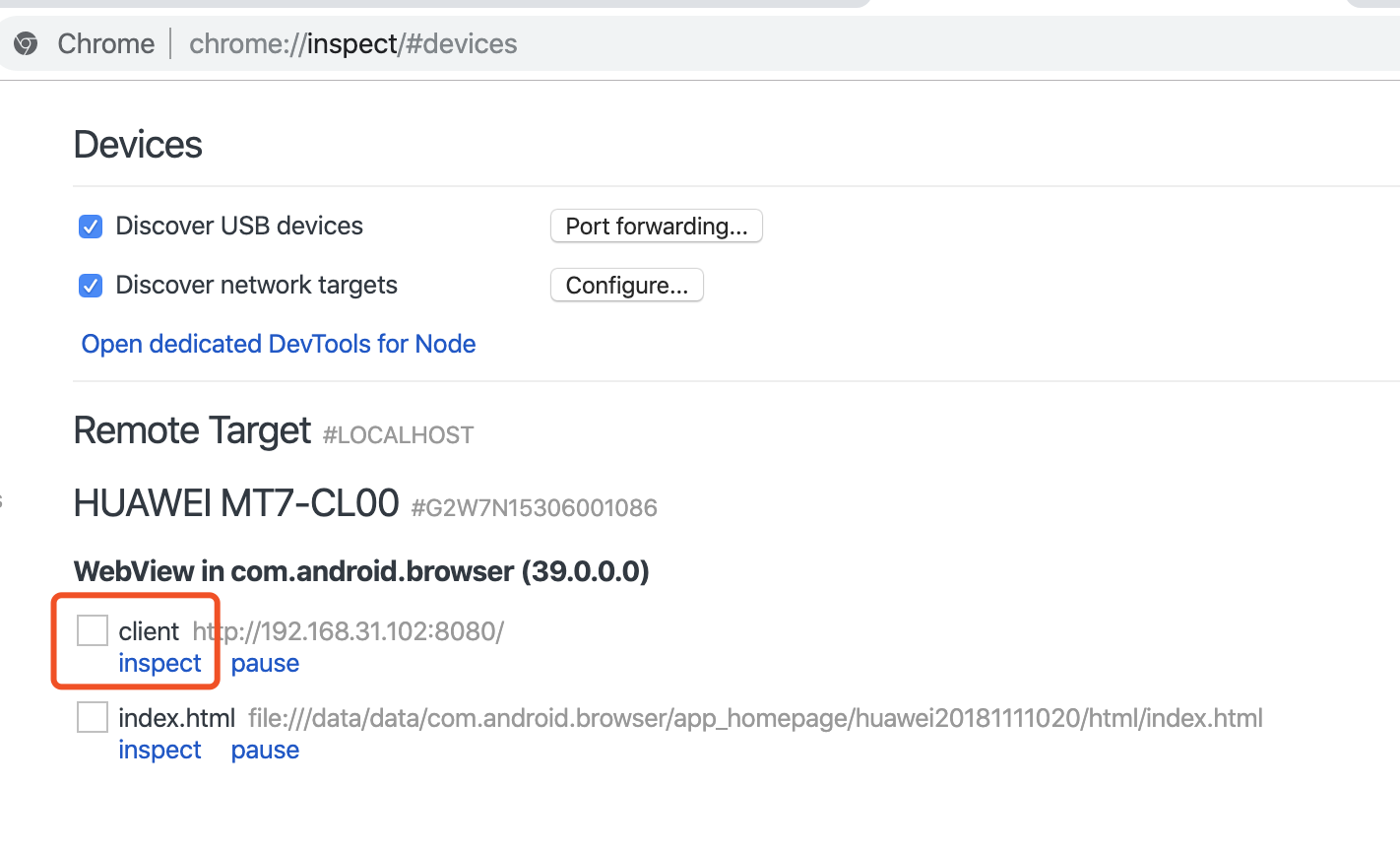The height and width of the screenshot is (851, 1400).
Task: Tick the checkbox next to index.html
Action: click(x=93, y=717)
